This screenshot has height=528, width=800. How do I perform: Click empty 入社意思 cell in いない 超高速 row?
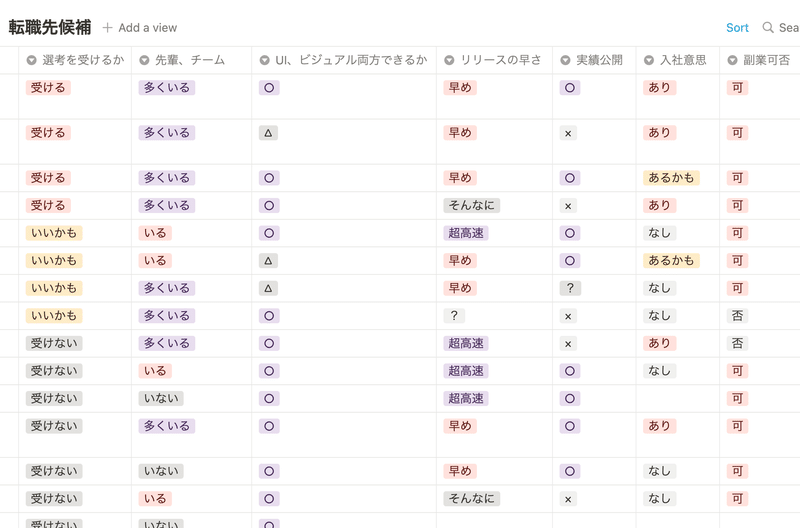click(678, 398)
